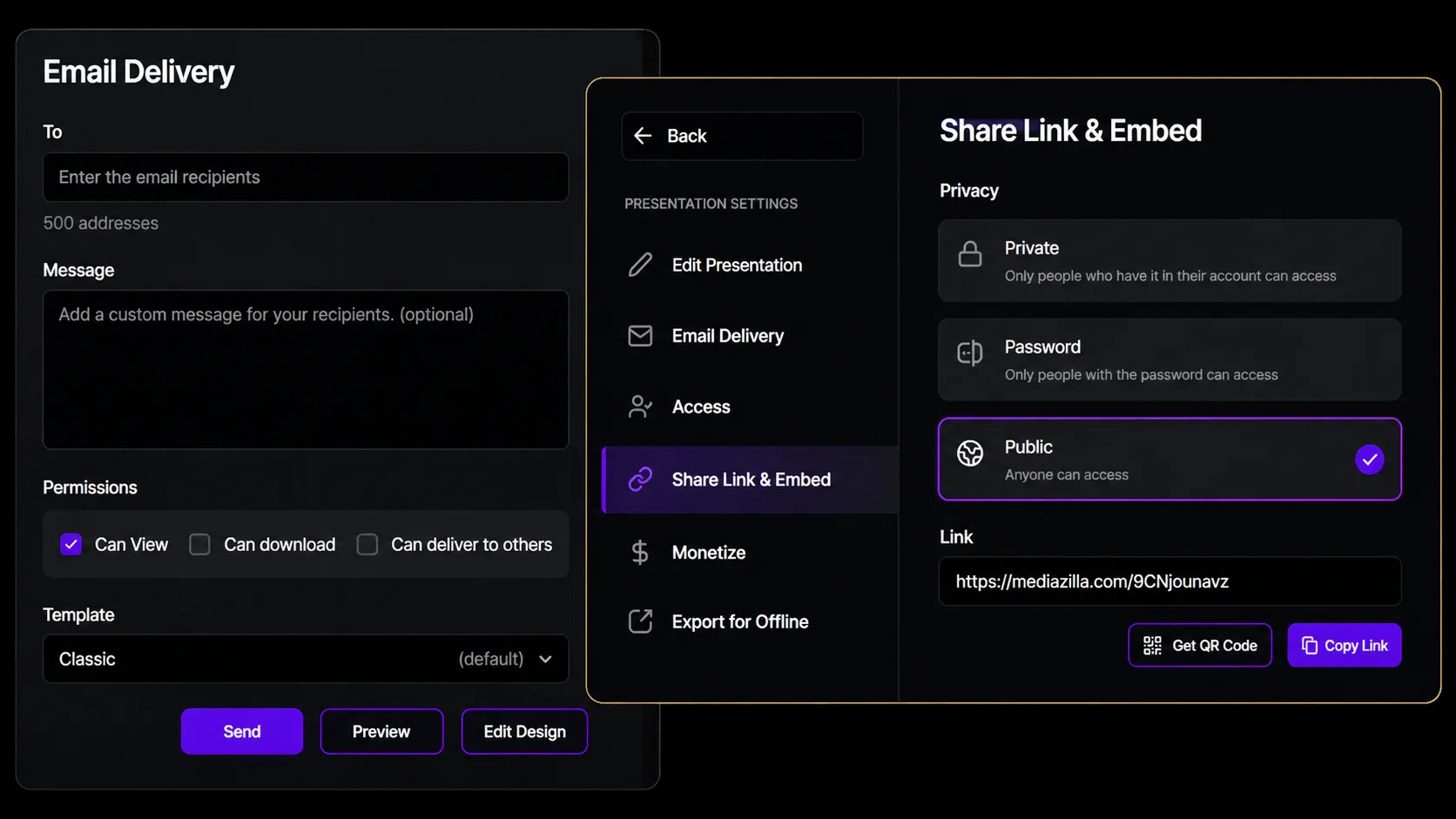The image size is (1456, 819).
Task: Click the Send button
Action: point(242,731)
